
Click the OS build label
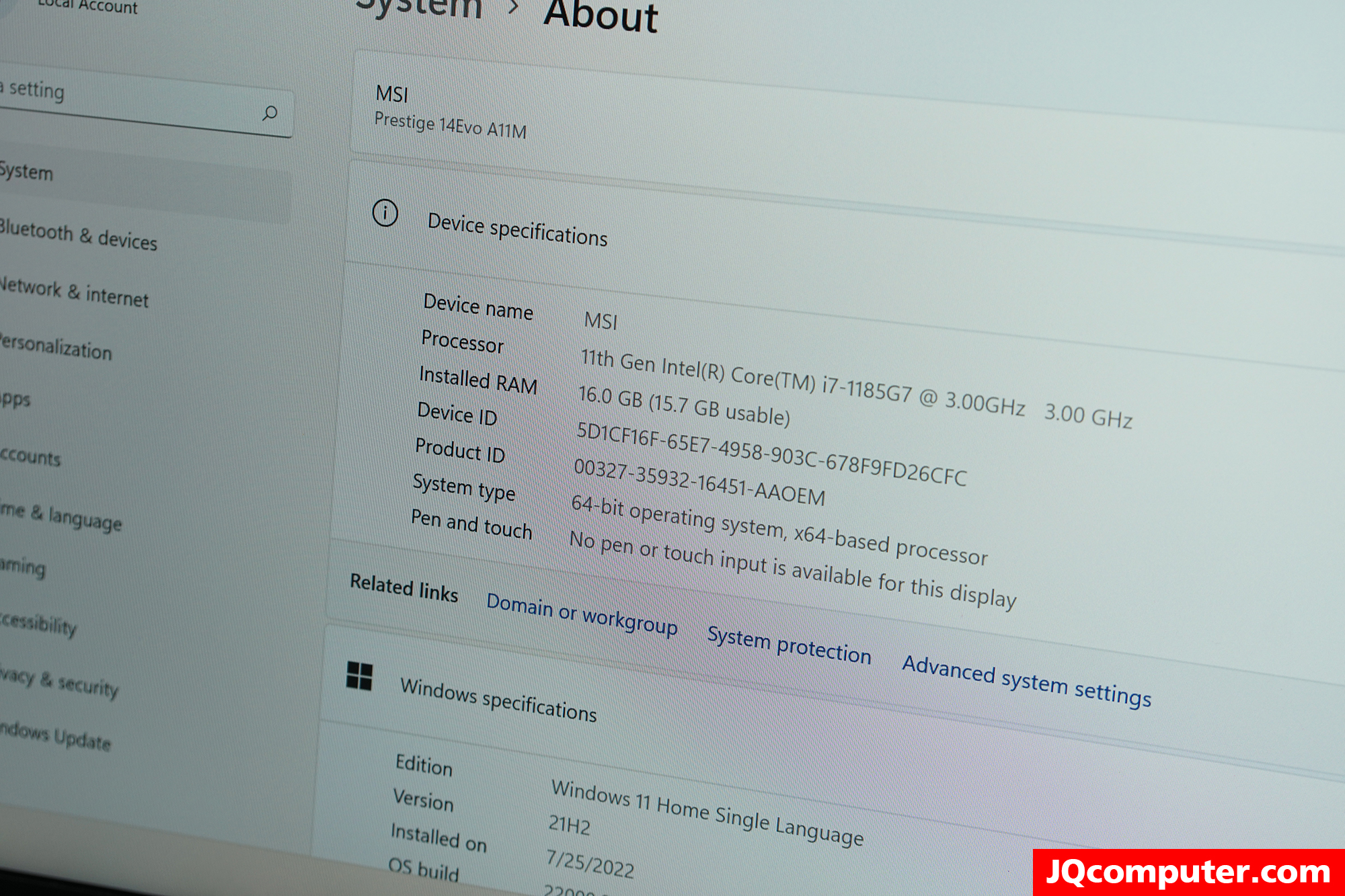(x=424, y=869)
